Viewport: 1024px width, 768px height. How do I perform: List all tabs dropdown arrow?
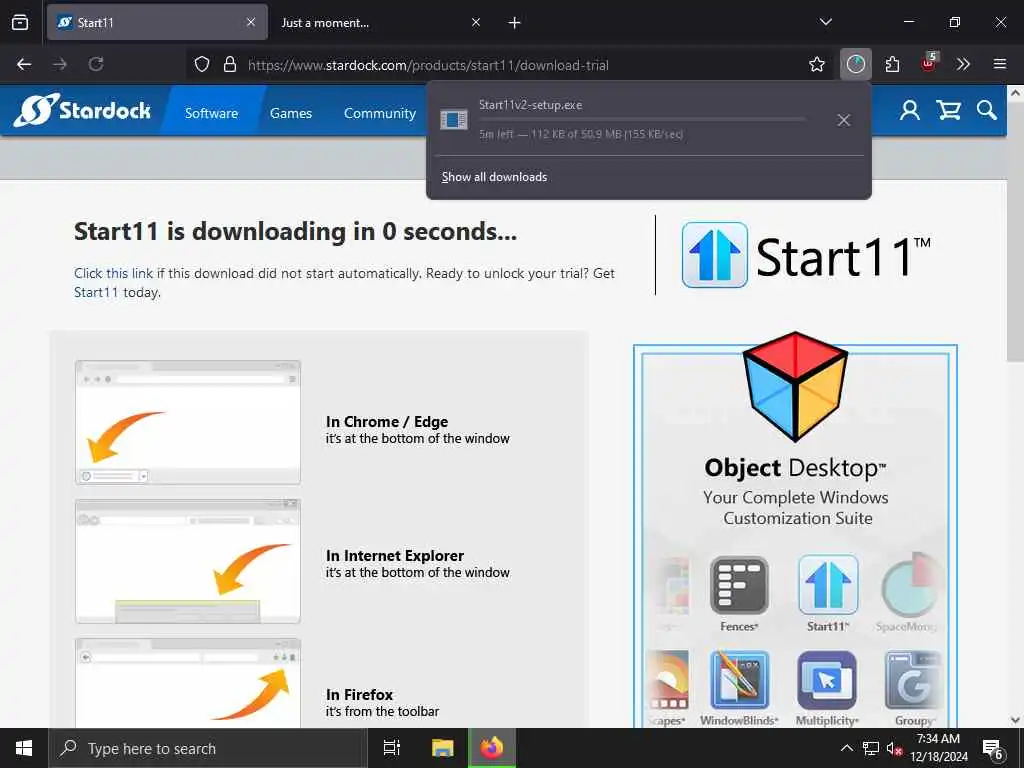(x=825, y=22)
